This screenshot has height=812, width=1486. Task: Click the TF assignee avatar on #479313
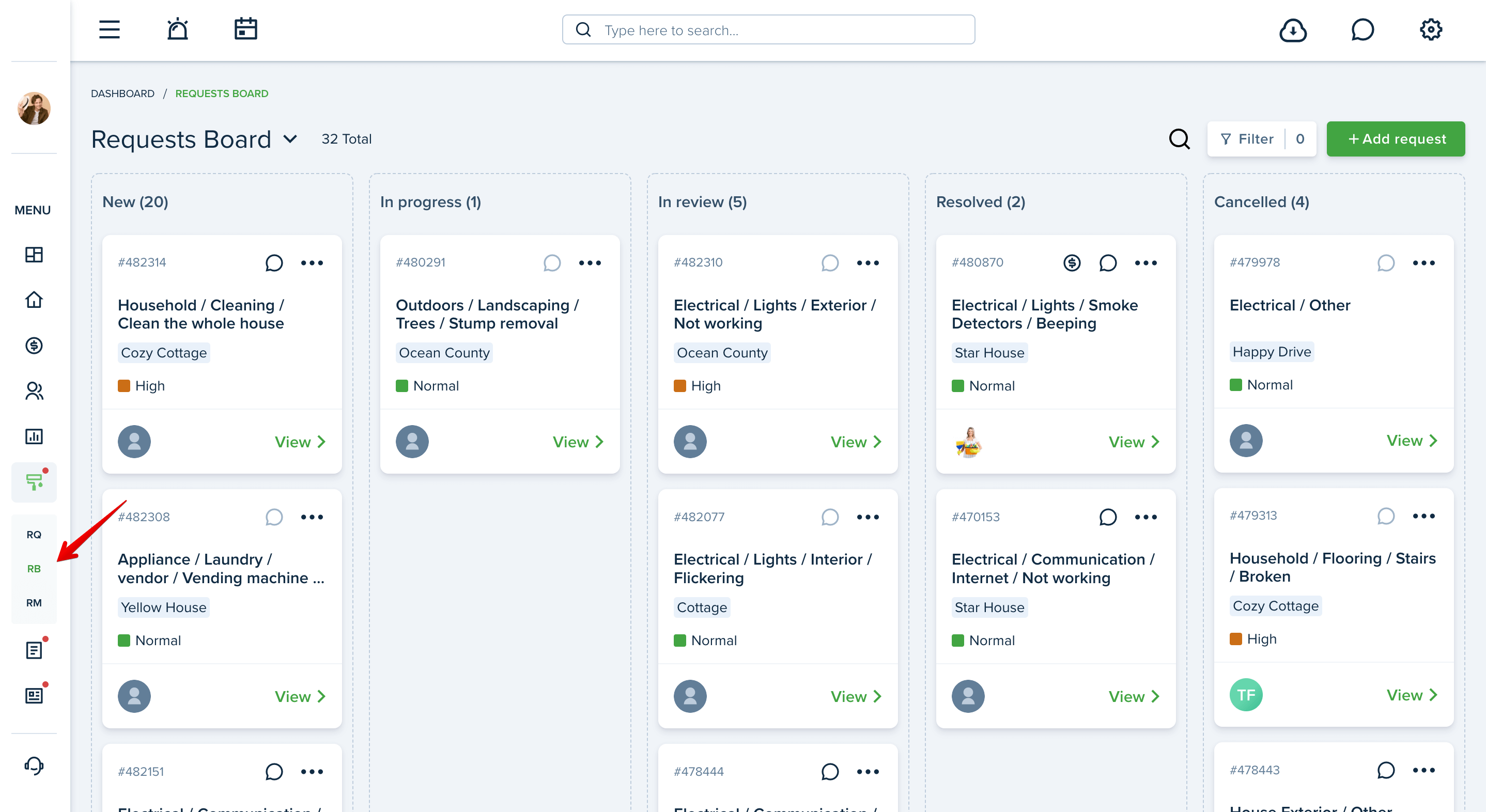tap(1246, 695)
